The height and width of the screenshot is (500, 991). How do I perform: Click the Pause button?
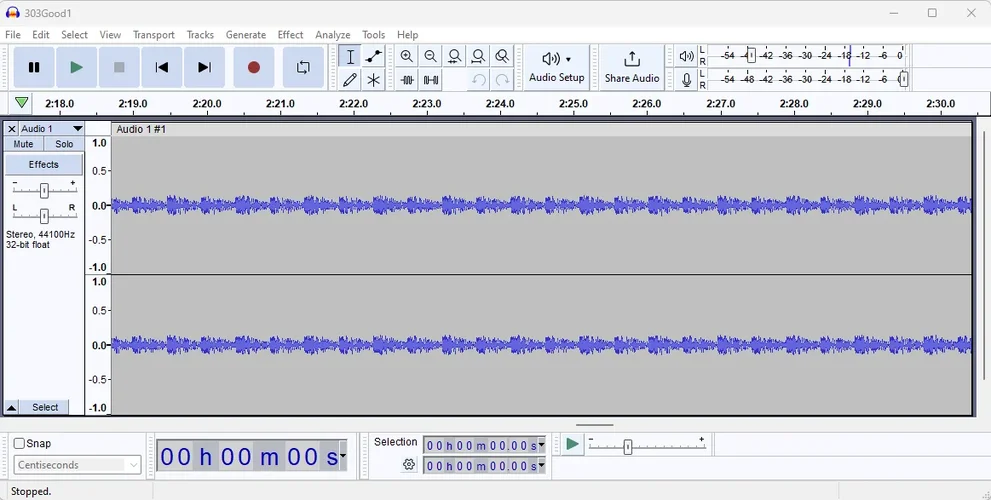(x=33, y=67)
